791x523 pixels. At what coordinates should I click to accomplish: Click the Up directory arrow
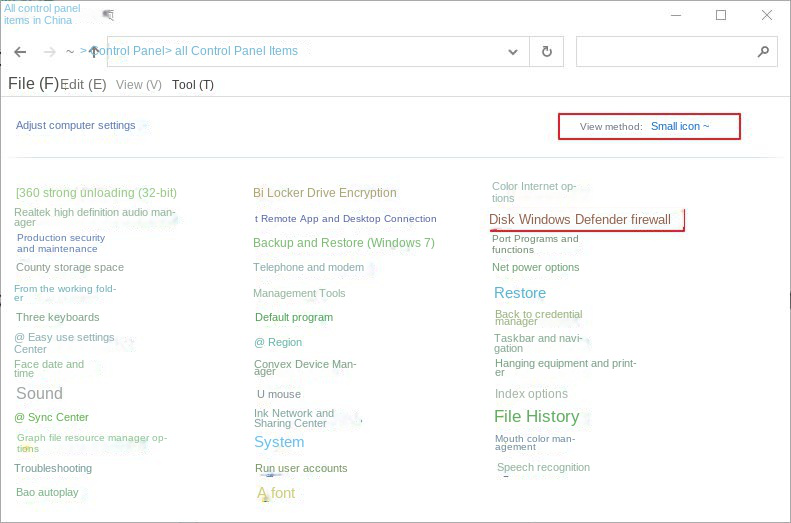click(x=94, y=52)
